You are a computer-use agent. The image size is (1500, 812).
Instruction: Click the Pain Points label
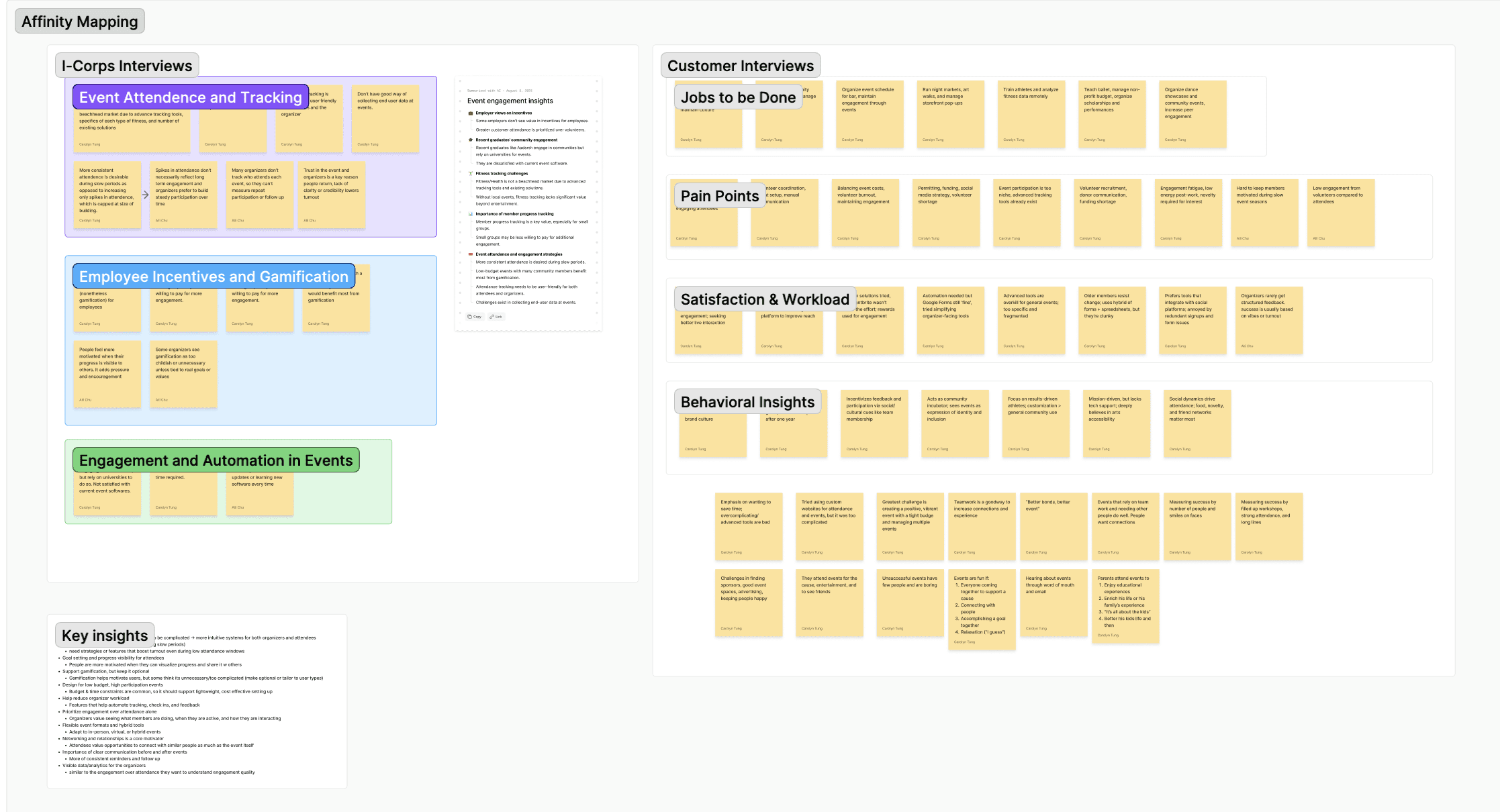coord(720,196)
